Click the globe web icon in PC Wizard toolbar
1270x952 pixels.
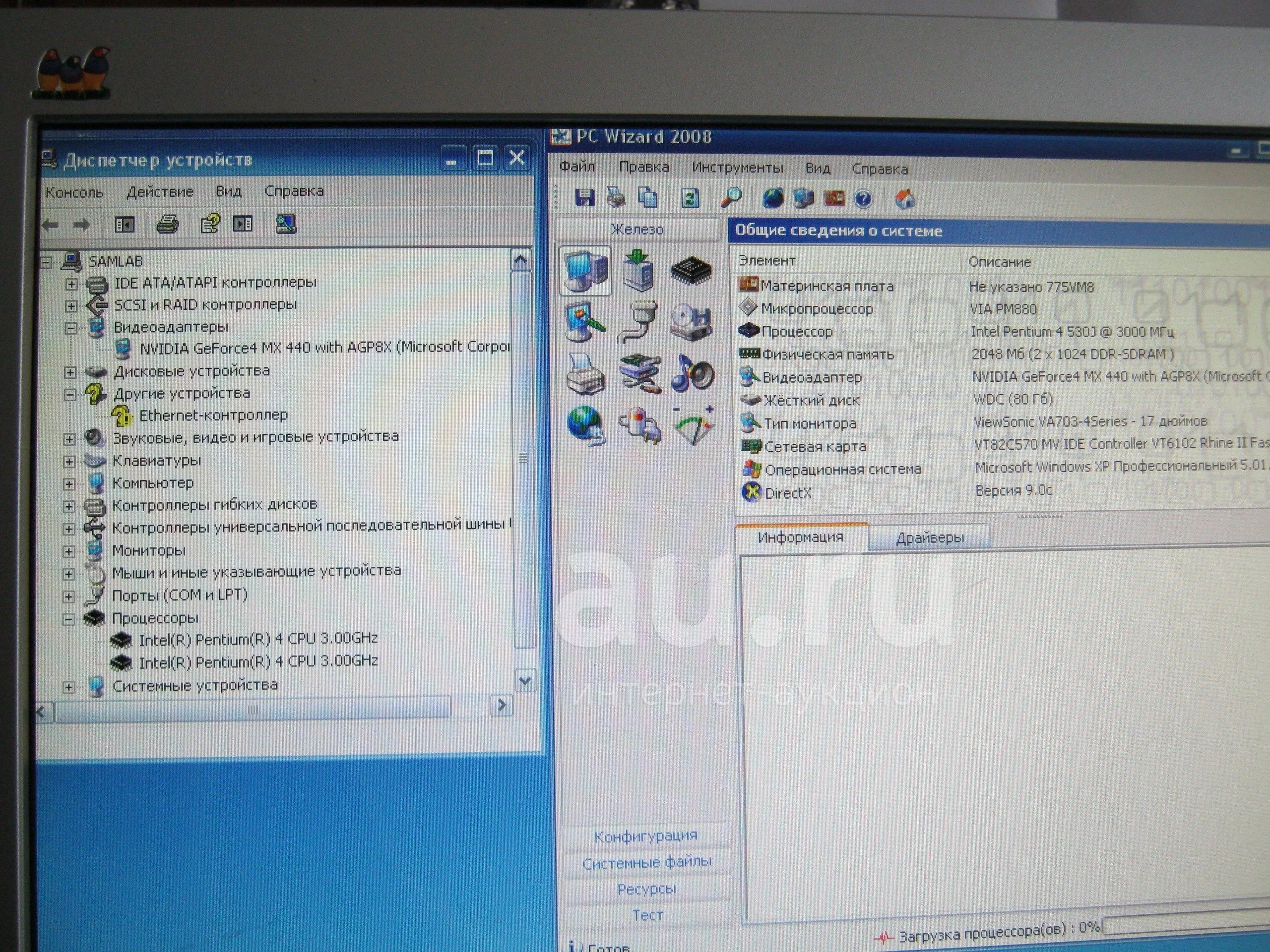(773, 198)
